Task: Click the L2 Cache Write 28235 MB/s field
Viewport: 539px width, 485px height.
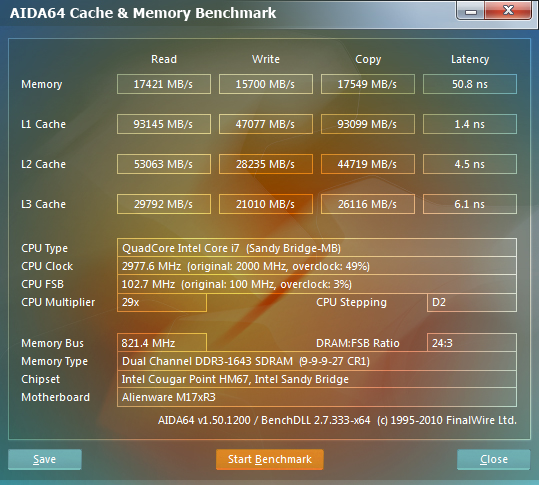Action: pyautogui.click(x=266, y=164)
